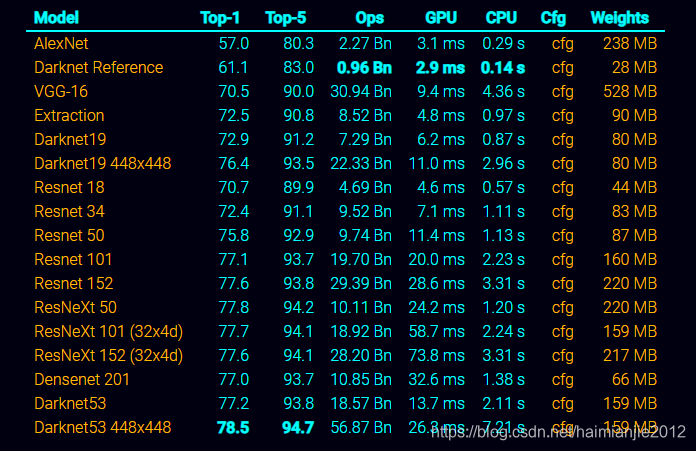The image size is (696, 451).
Task: Open the cfg link in Resnet 101 row
Action: (x=562, y=260)
